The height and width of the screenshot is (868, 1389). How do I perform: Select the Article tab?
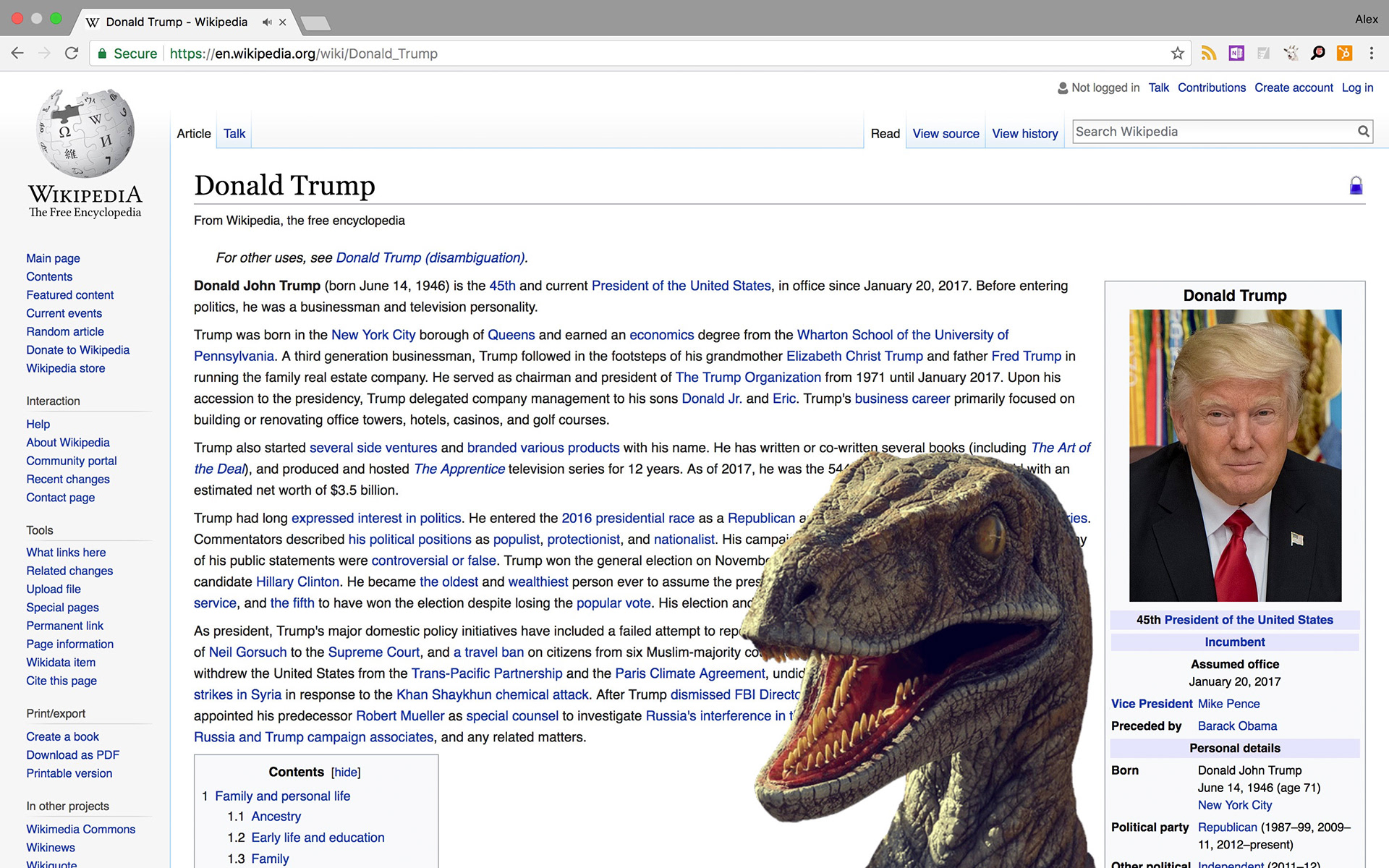(194, 134)
